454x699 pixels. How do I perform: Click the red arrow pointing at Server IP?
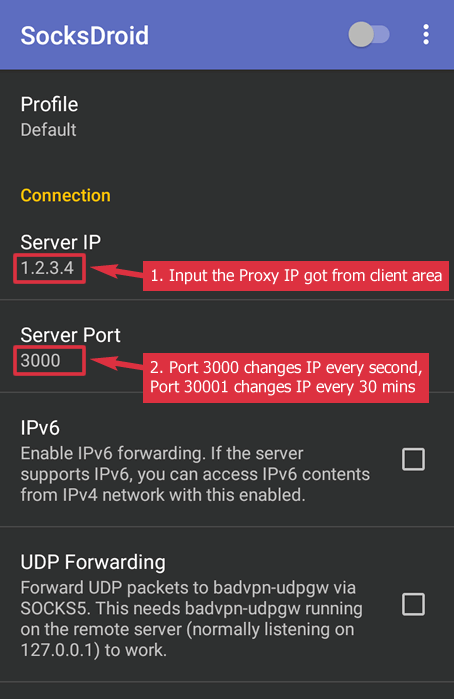pyautogui.click(x=116, y=271)
